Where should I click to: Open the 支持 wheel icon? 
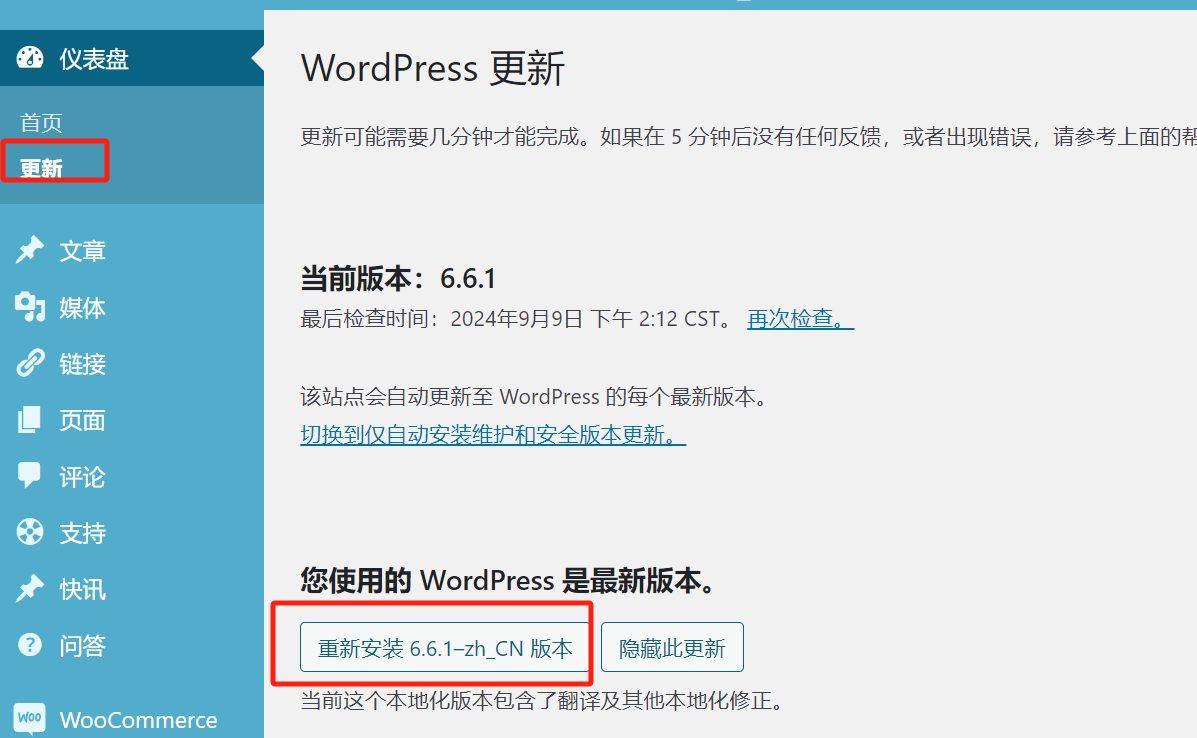30,532
